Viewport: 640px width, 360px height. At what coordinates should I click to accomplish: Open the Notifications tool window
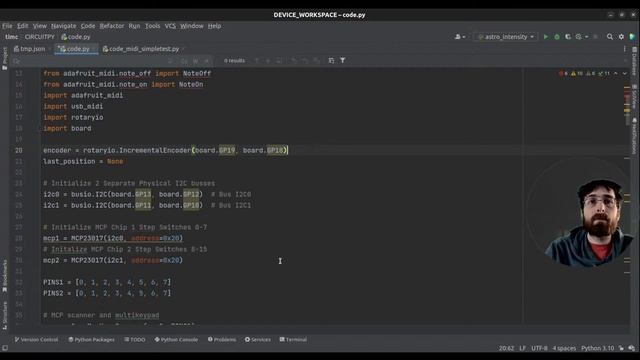[635, 136]
